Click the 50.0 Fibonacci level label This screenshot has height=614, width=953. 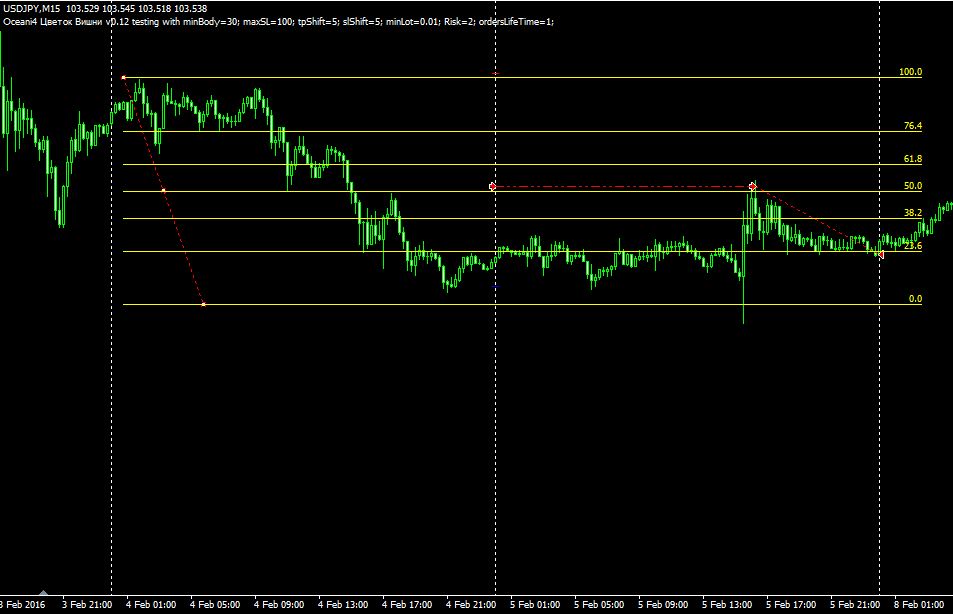tap(912, 186)
